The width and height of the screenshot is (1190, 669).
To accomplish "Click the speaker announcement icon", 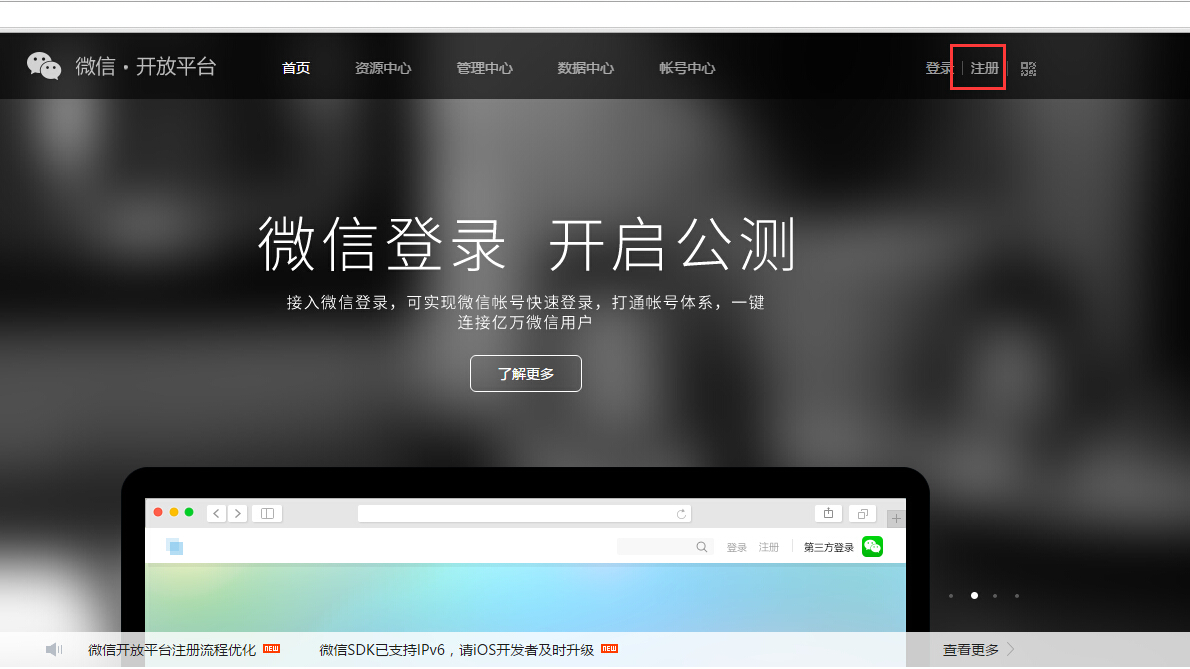I will [x=54, y=649].
